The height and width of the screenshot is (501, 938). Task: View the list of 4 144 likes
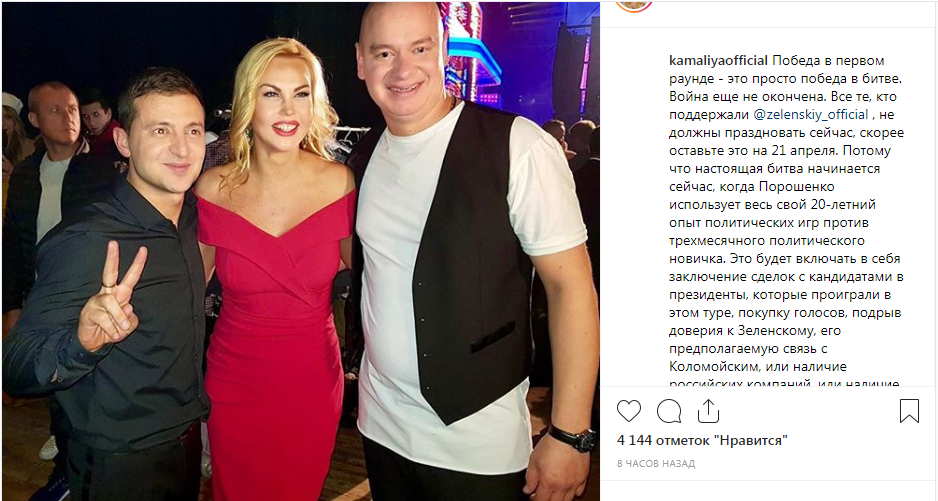tap(702, 441)
